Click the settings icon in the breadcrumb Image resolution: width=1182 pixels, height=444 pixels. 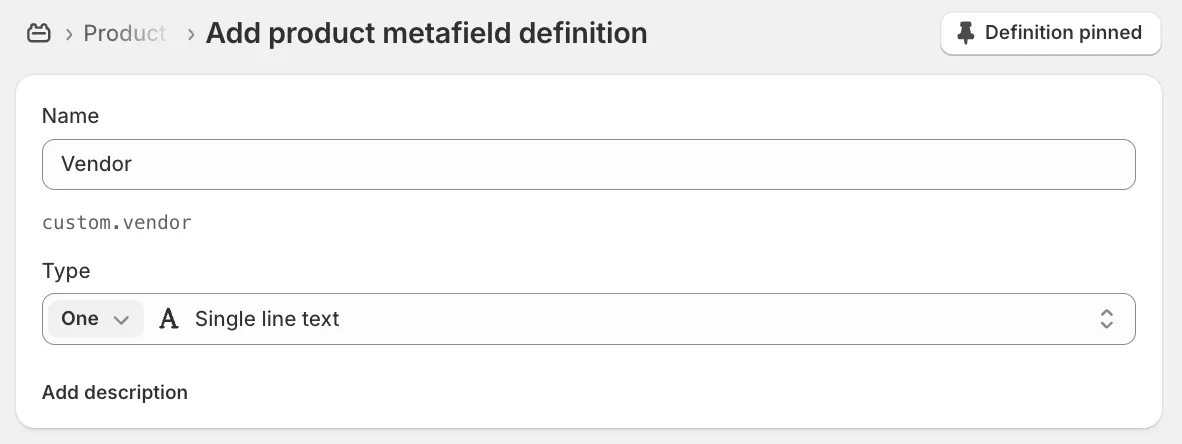pos(38,34)
